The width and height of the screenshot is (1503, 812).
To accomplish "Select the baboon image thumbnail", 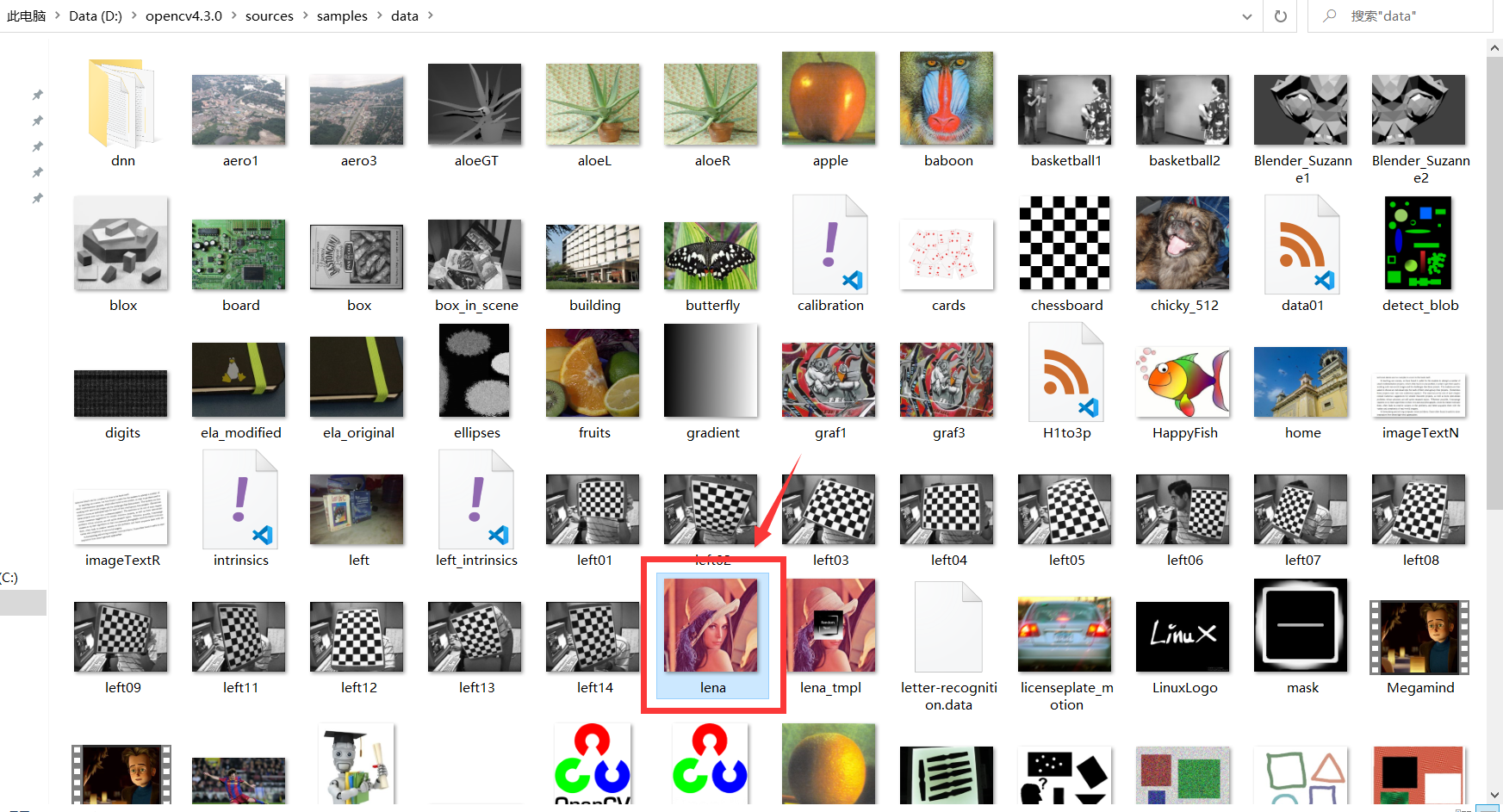I will (x=947, y=99).
